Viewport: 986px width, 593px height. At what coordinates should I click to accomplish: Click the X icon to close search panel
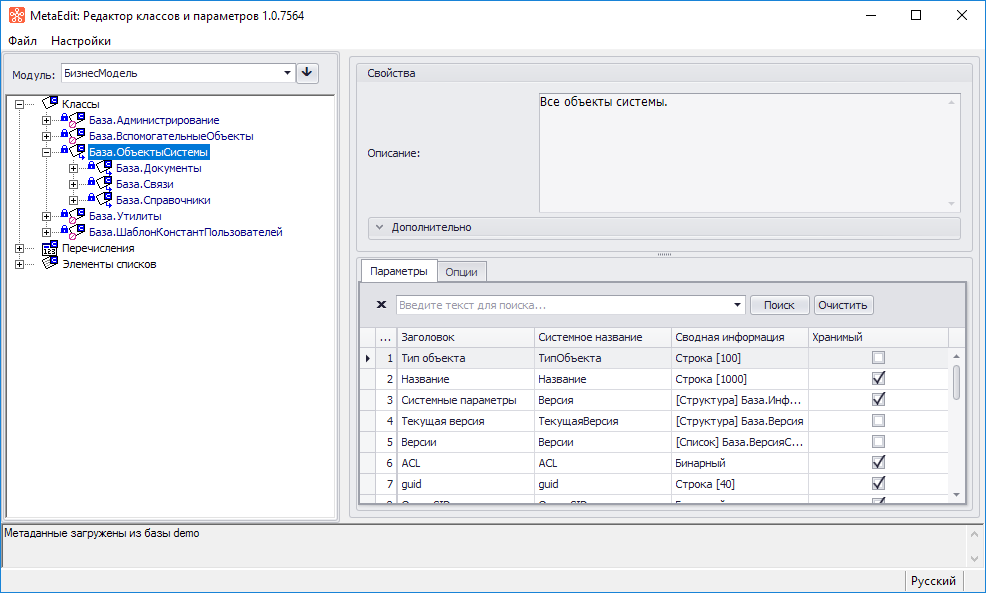click(x=381, y=305)
